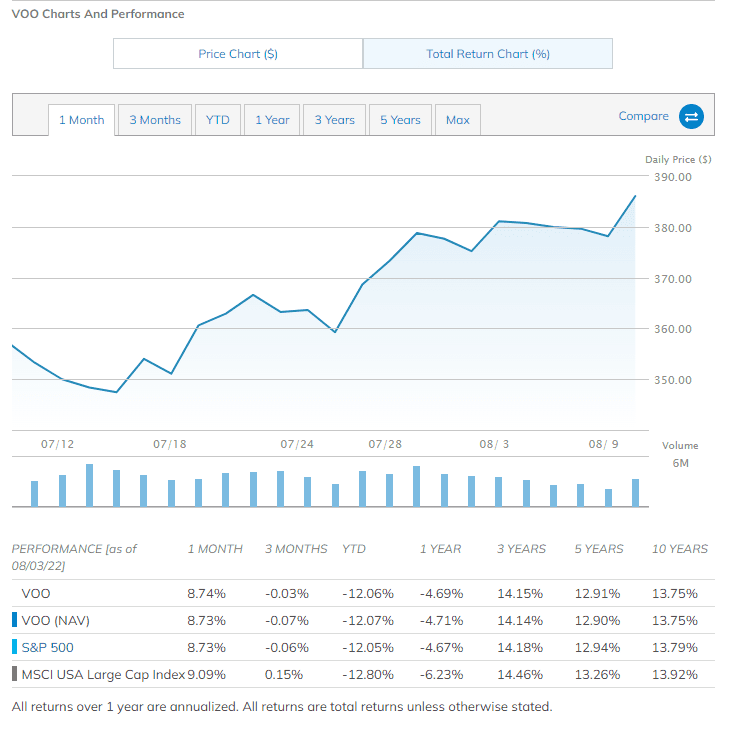Click S&P 500 10 years value 13.79%
The image size is (734, 734).
[x=675, y=648]
